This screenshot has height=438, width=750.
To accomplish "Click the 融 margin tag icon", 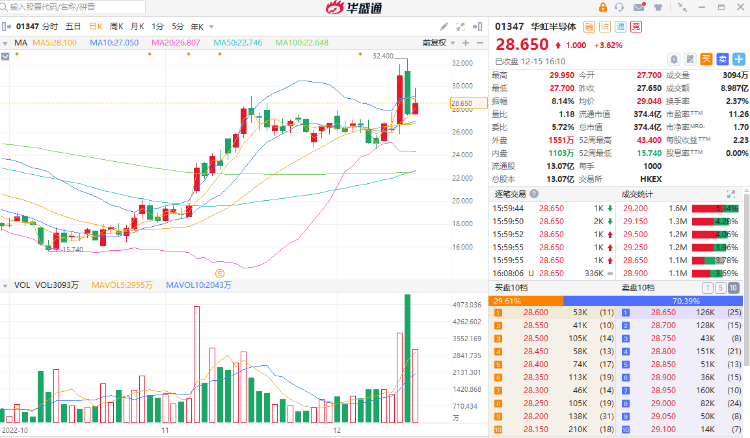I will [x=589, y=27].
